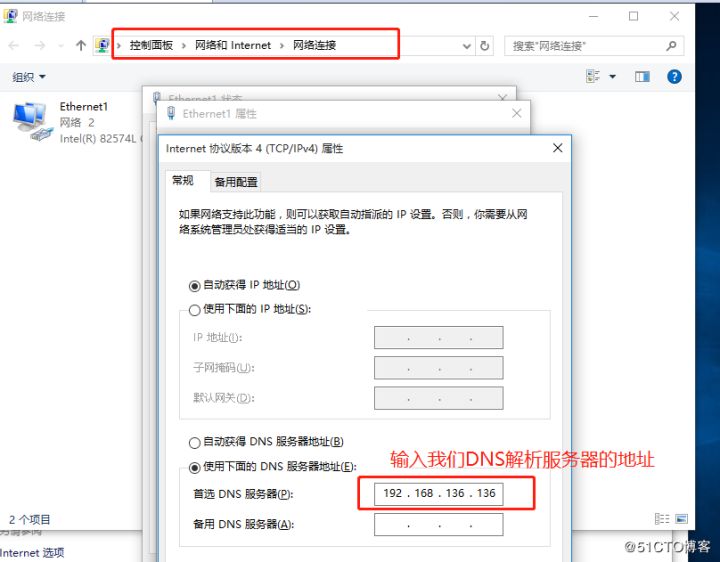720x562 pixels.
Task: Select the 常规 tab
Action: pyautogui.click(x=183, y=181)
